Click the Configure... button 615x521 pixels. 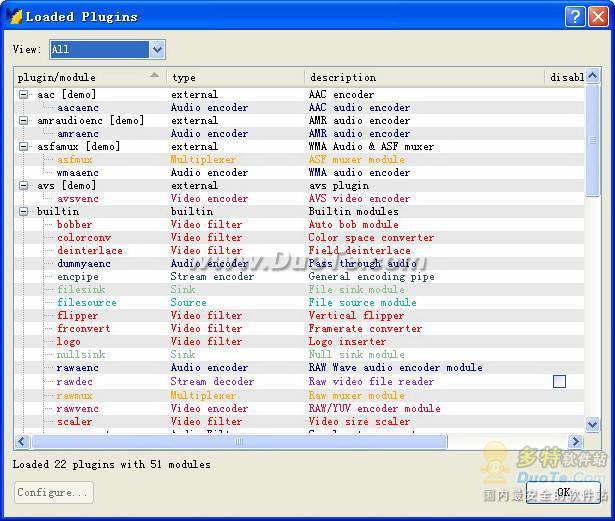click(54, 492)
